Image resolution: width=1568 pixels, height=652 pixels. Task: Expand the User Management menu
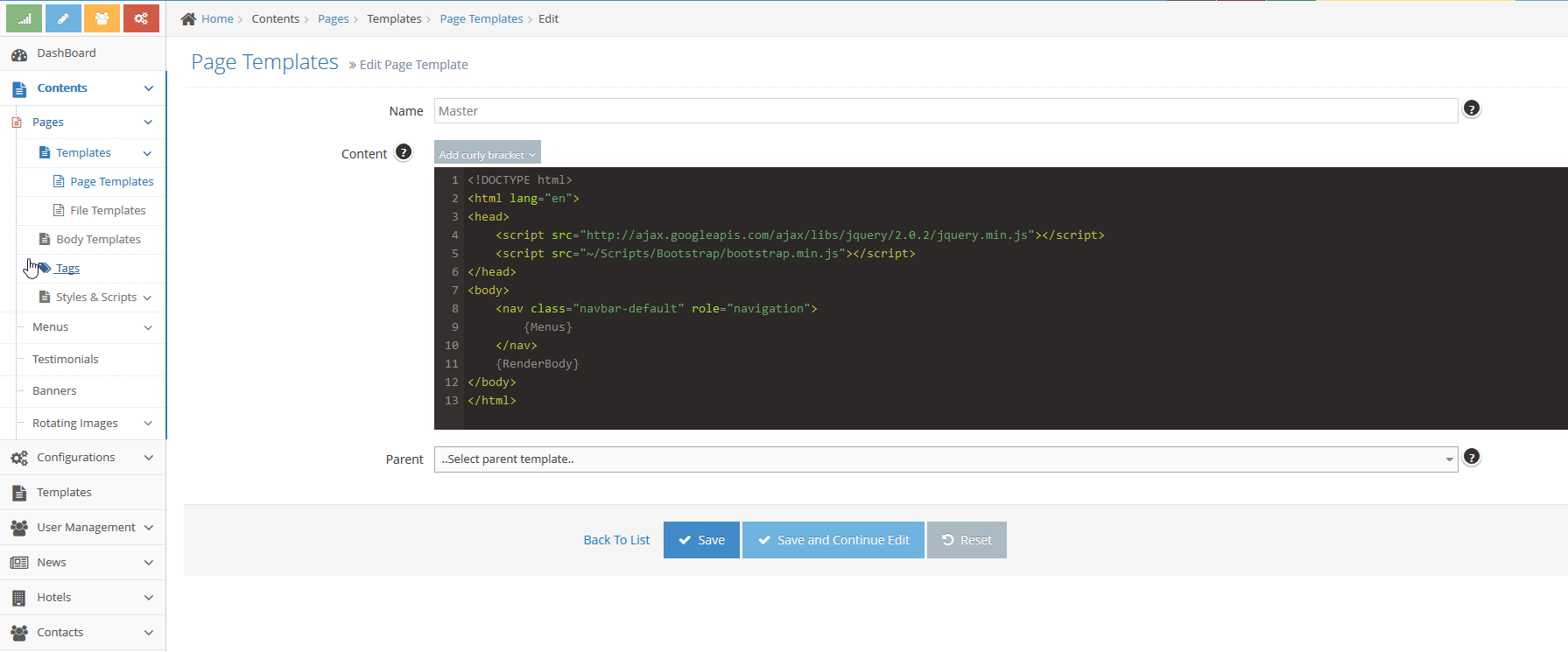83,528
